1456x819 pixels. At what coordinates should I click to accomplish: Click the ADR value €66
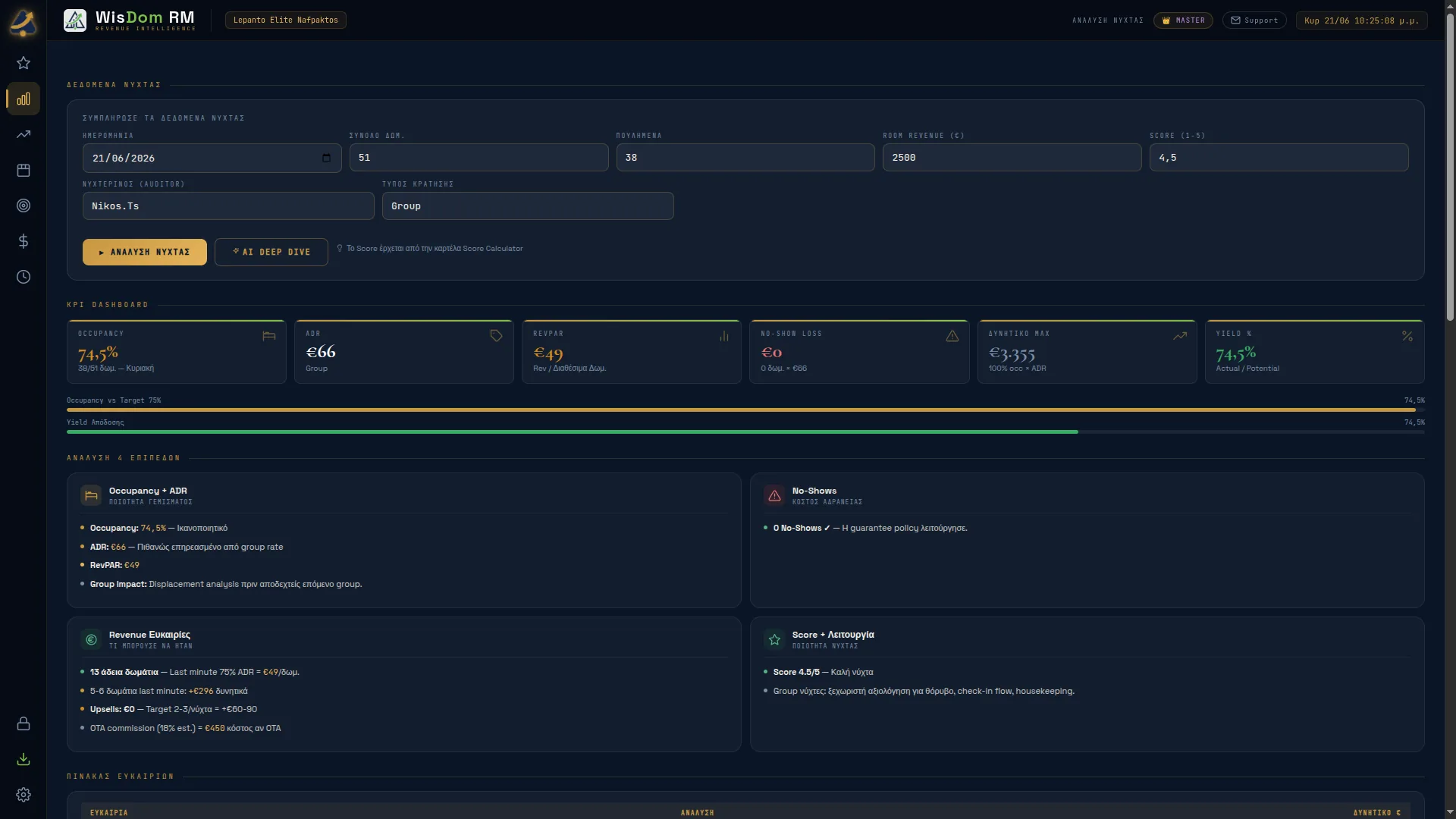point(321,352)
